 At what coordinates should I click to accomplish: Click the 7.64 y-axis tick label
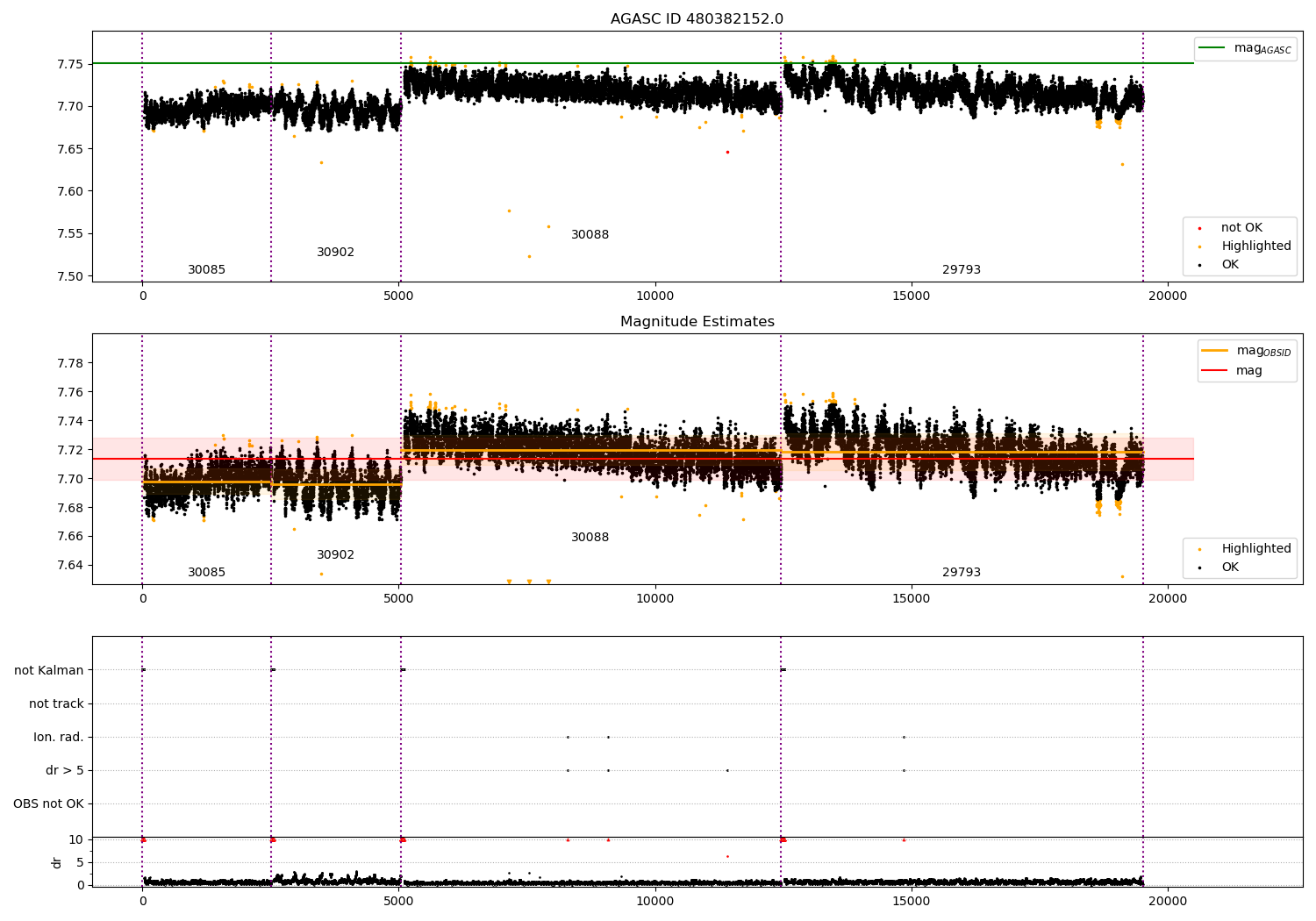coord(71,566)
